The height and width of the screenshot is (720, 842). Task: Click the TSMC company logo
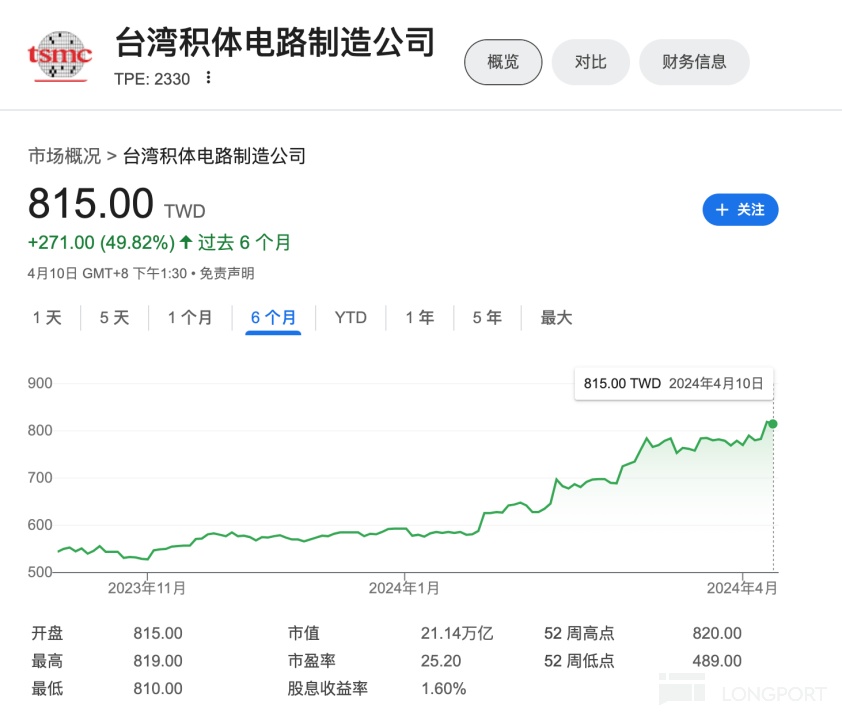pos(60,55)
